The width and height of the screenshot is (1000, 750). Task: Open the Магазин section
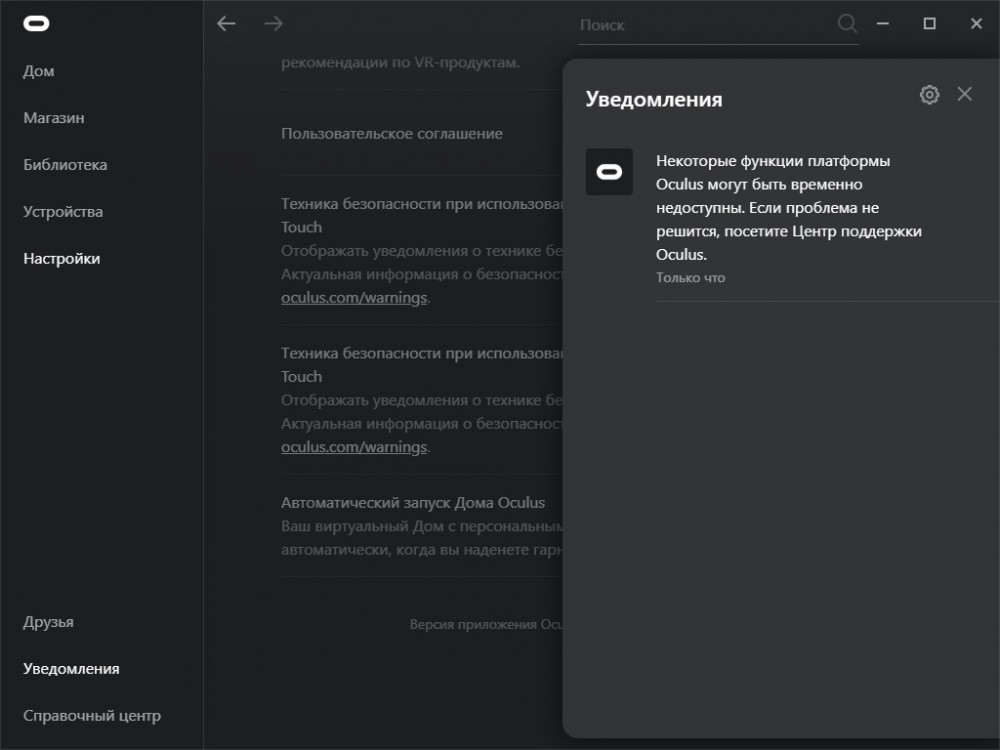pyautogui.click(x=54, y=118)
